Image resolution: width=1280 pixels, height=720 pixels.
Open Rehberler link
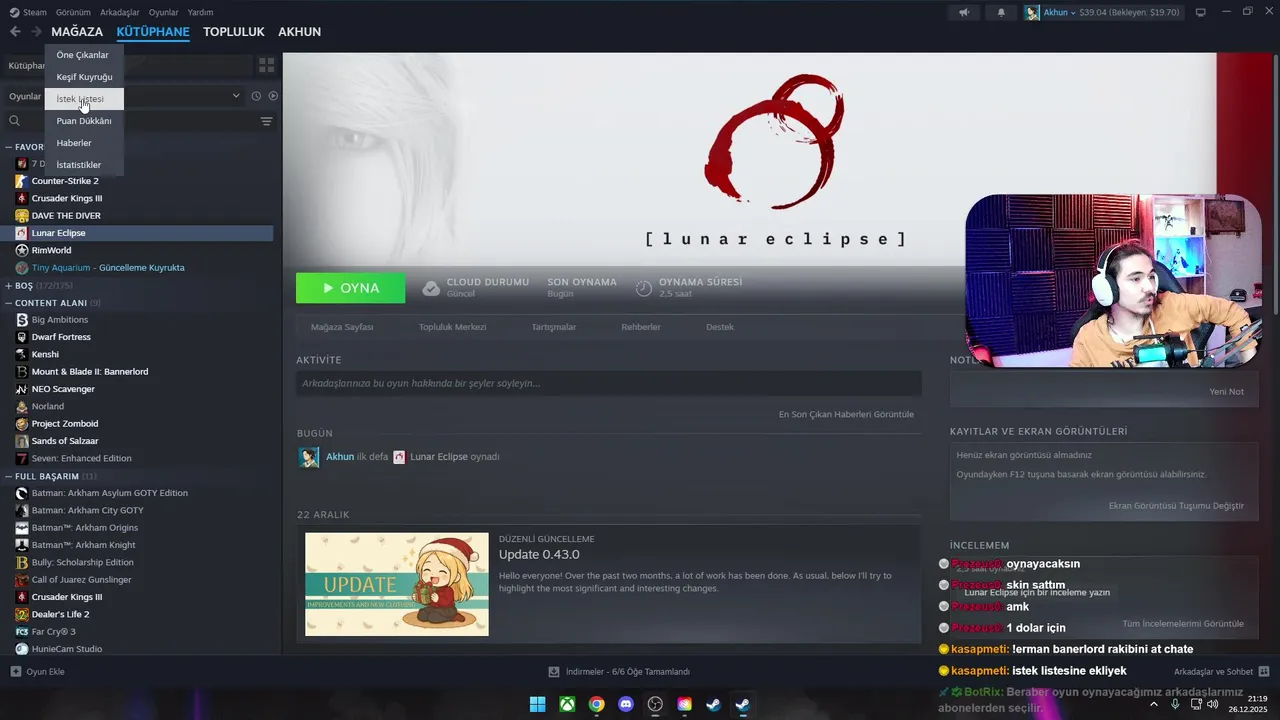[641, 327]
